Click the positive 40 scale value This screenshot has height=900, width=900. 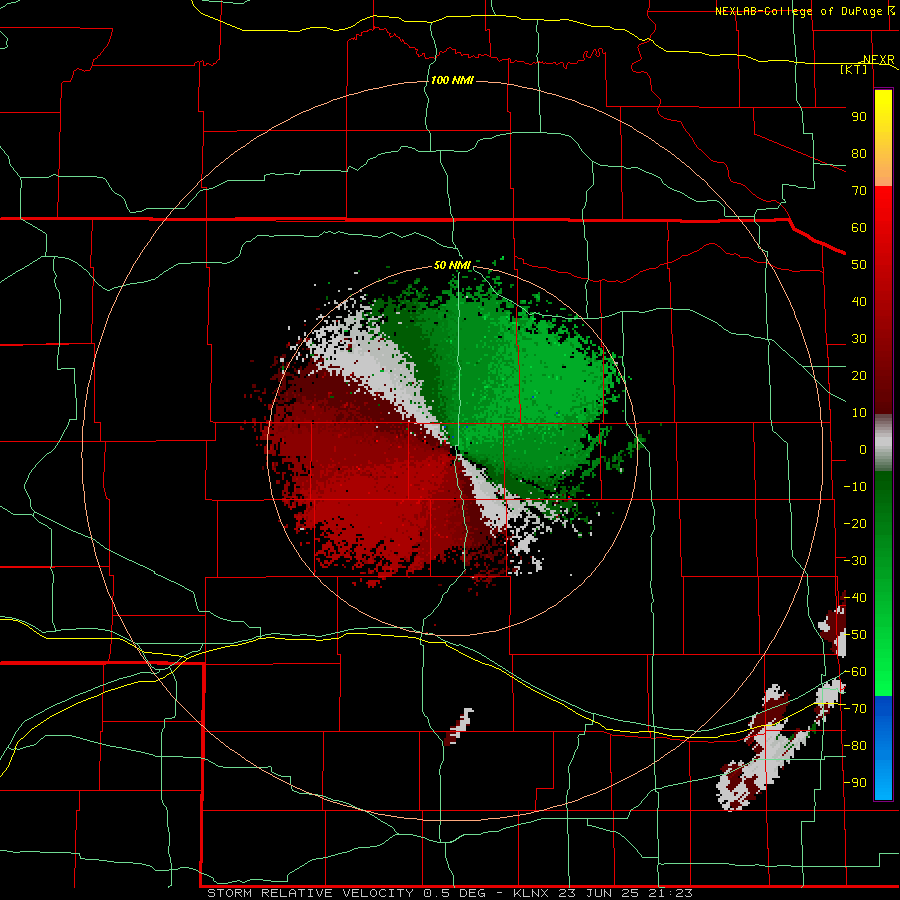point(859,302)
